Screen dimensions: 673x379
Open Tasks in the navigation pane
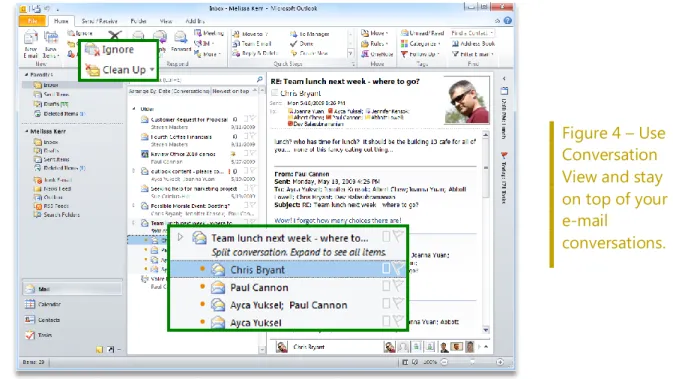(39, 335)
